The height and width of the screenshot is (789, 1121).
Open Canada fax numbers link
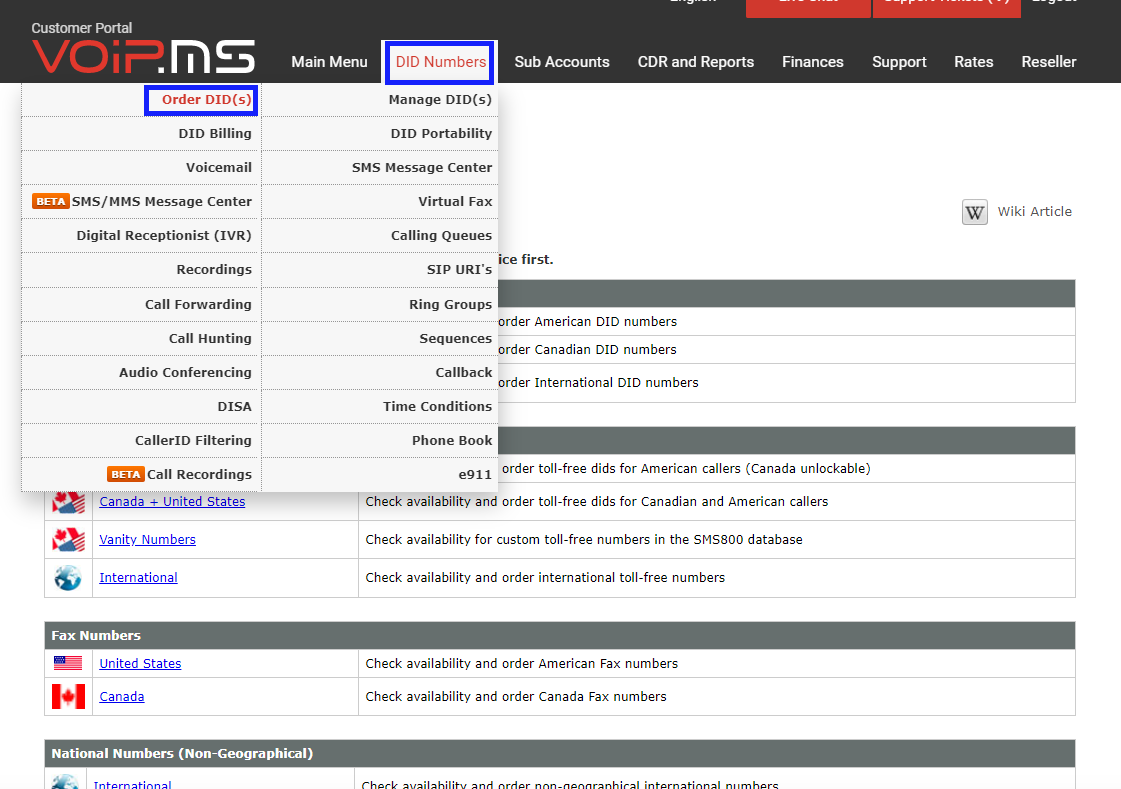click(122, 696)
